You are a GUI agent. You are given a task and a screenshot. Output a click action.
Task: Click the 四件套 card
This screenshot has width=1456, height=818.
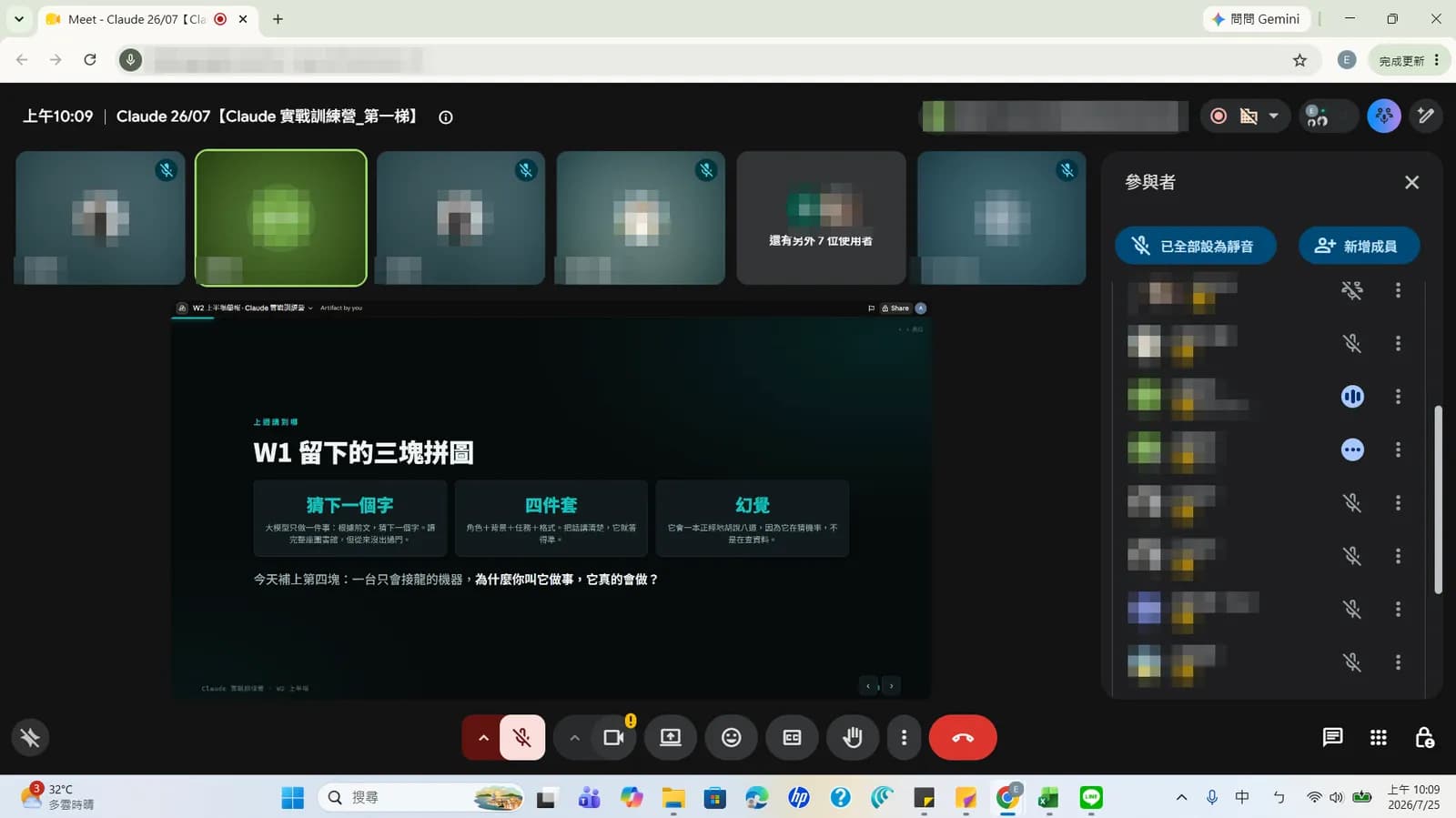point(551,519)
